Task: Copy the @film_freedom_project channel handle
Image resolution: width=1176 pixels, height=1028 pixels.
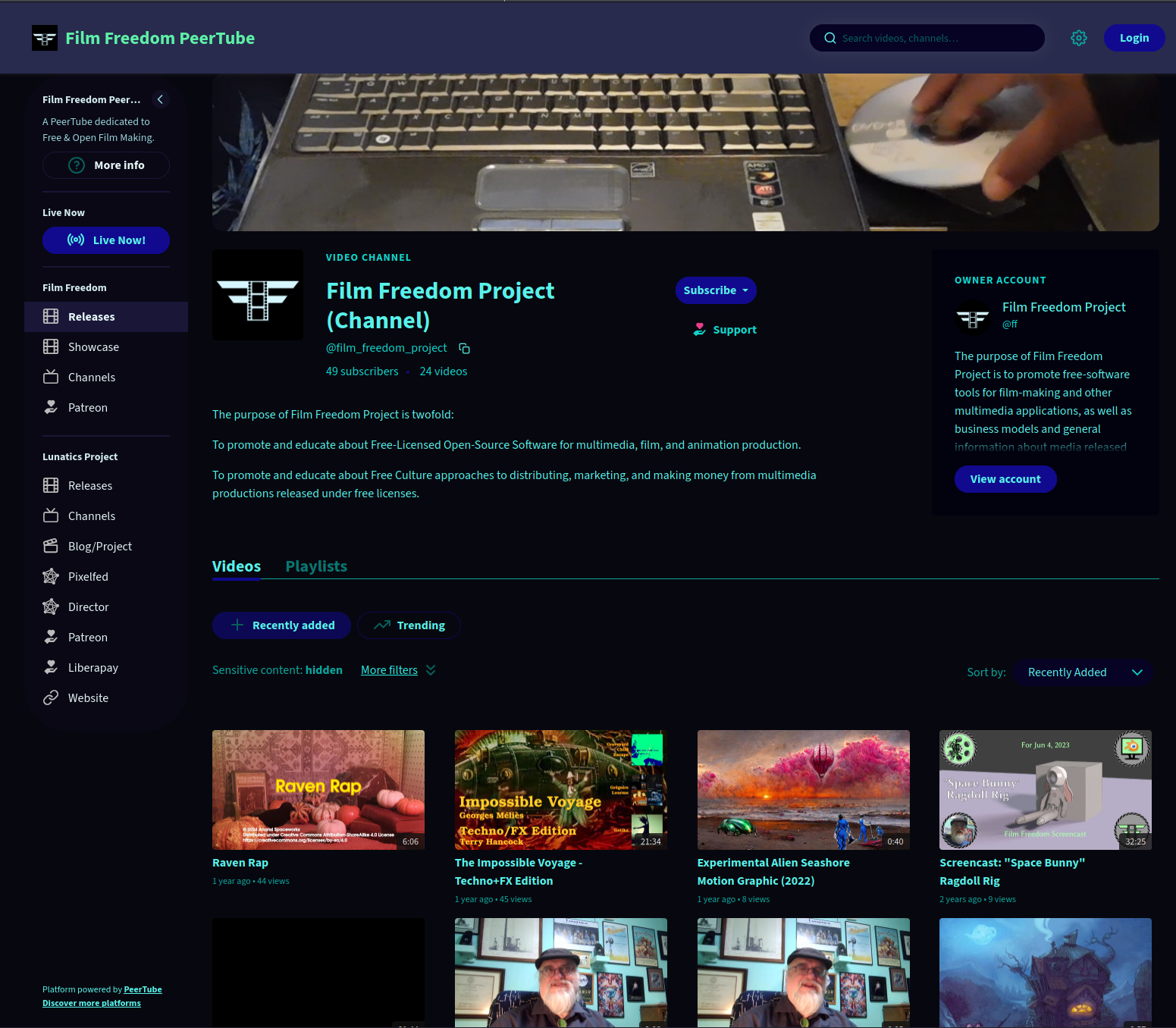Action: pos(465,349)
